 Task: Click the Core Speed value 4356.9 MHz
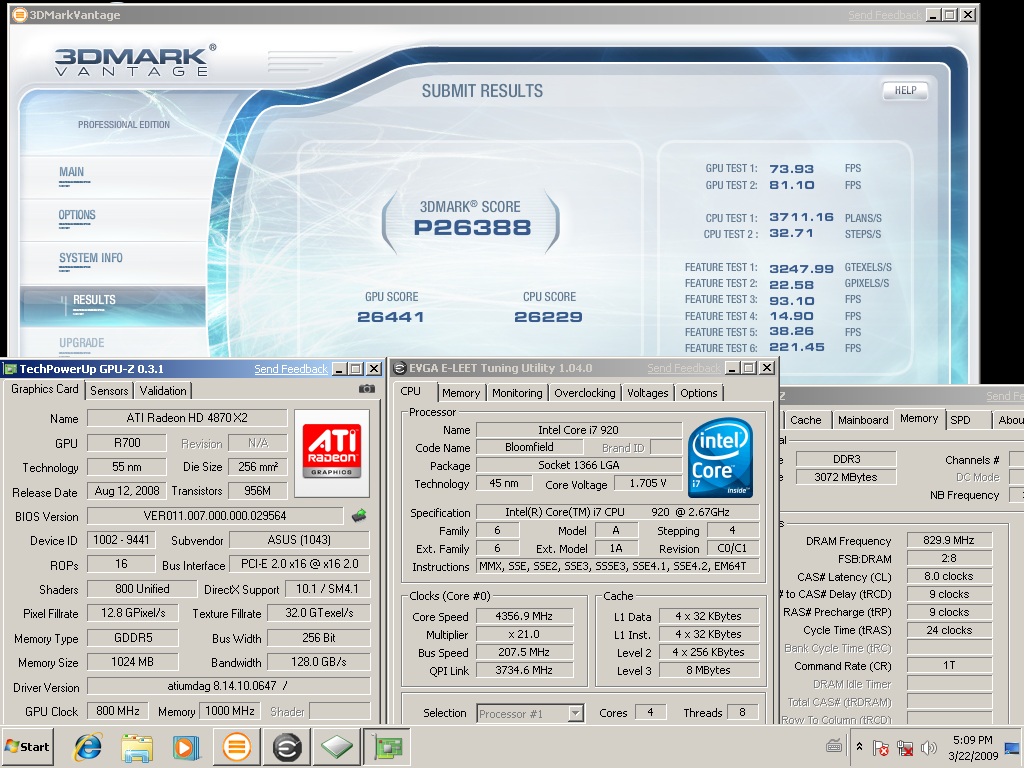524,616
